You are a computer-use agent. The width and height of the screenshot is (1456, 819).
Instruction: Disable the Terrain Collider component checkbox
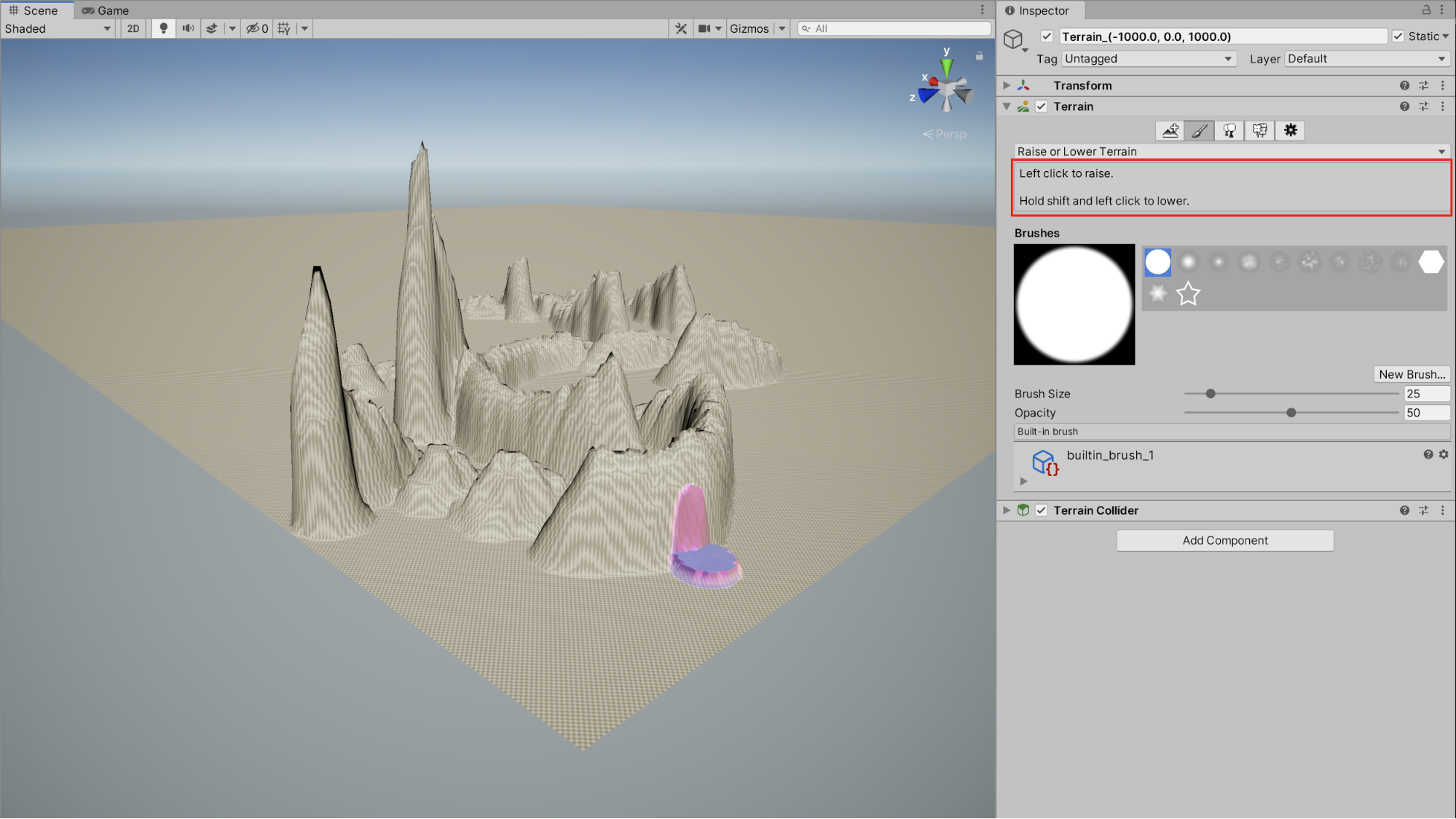pos(1042,510)
